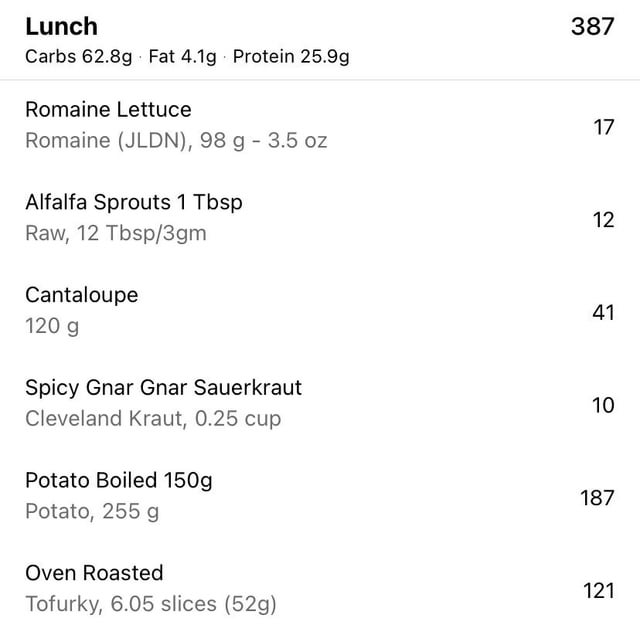The height and width of the screenshot is (642, 640).
Task: Open the Romaine Lettuce entry
Action: [108, 110]
